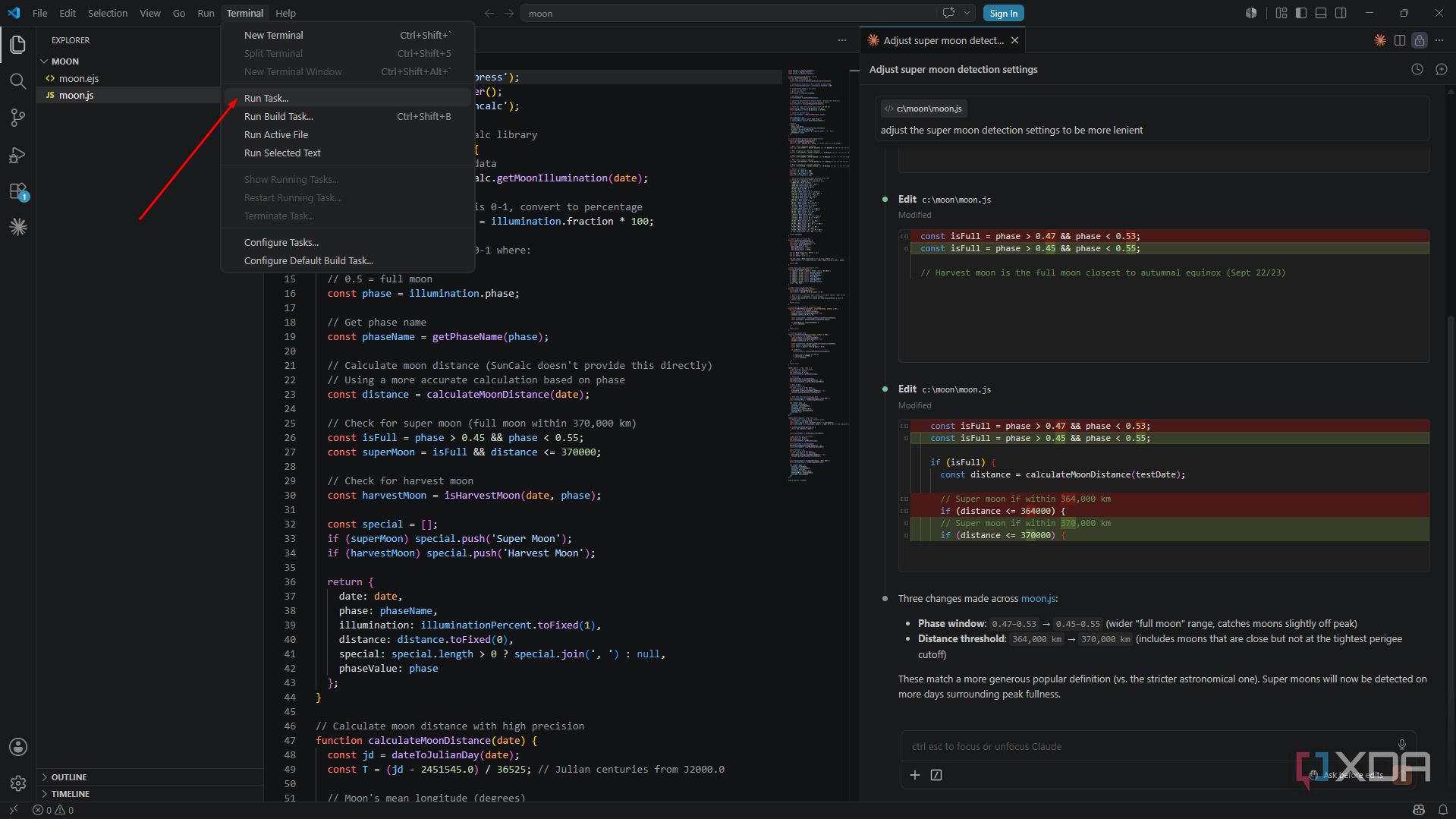Image resolution: width=1456 pixels, height=819 pixels.
Task: Open editor more actions ellipsis
Action: click(842, 40)
